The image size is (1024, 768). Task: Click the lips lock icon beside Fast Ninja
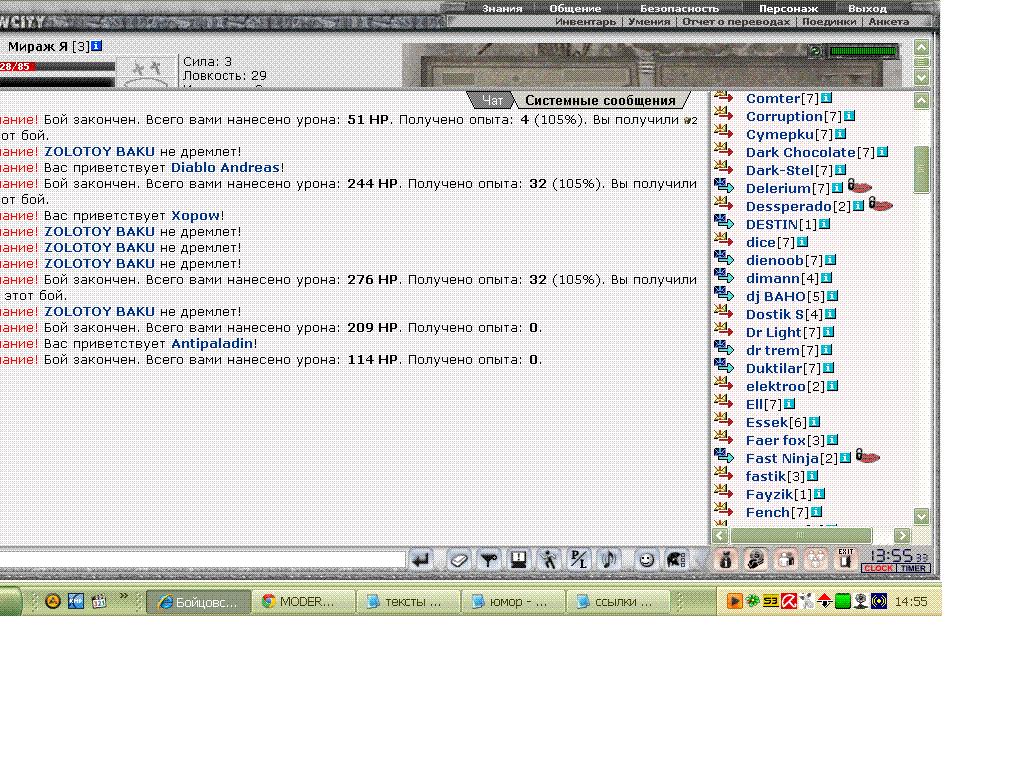click(x=867, y=456)
